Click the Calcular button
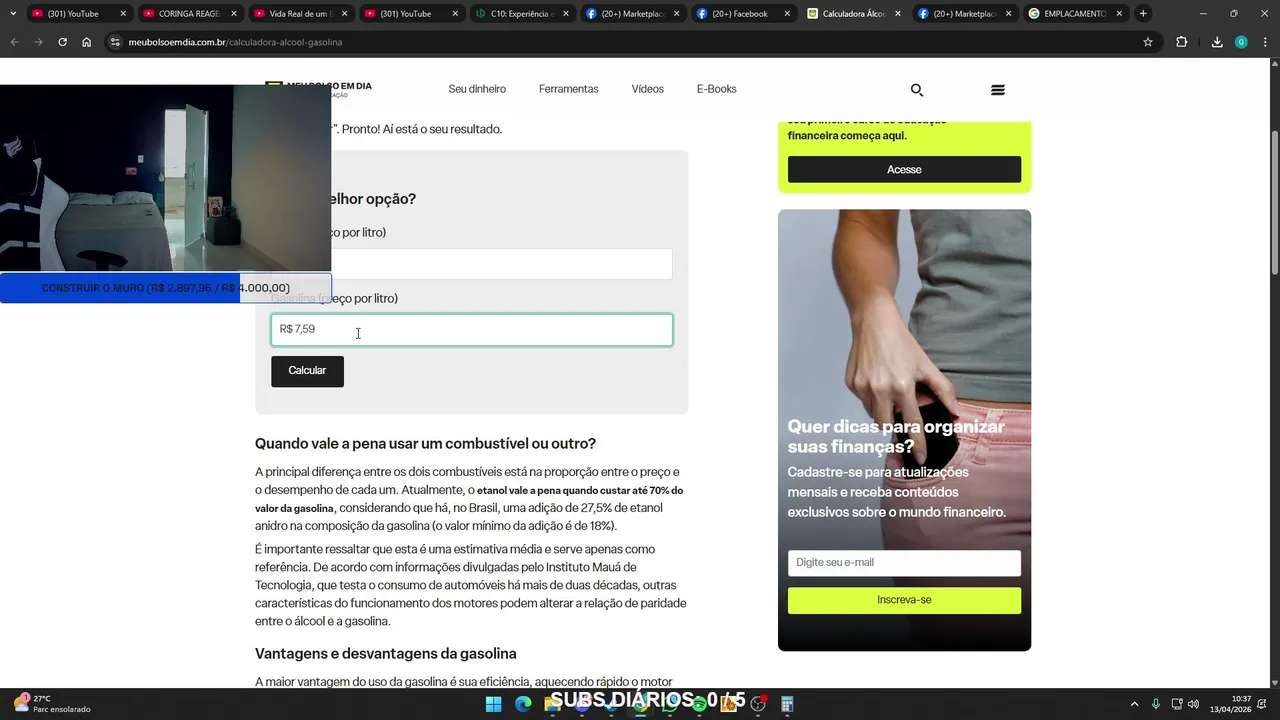 307,371
